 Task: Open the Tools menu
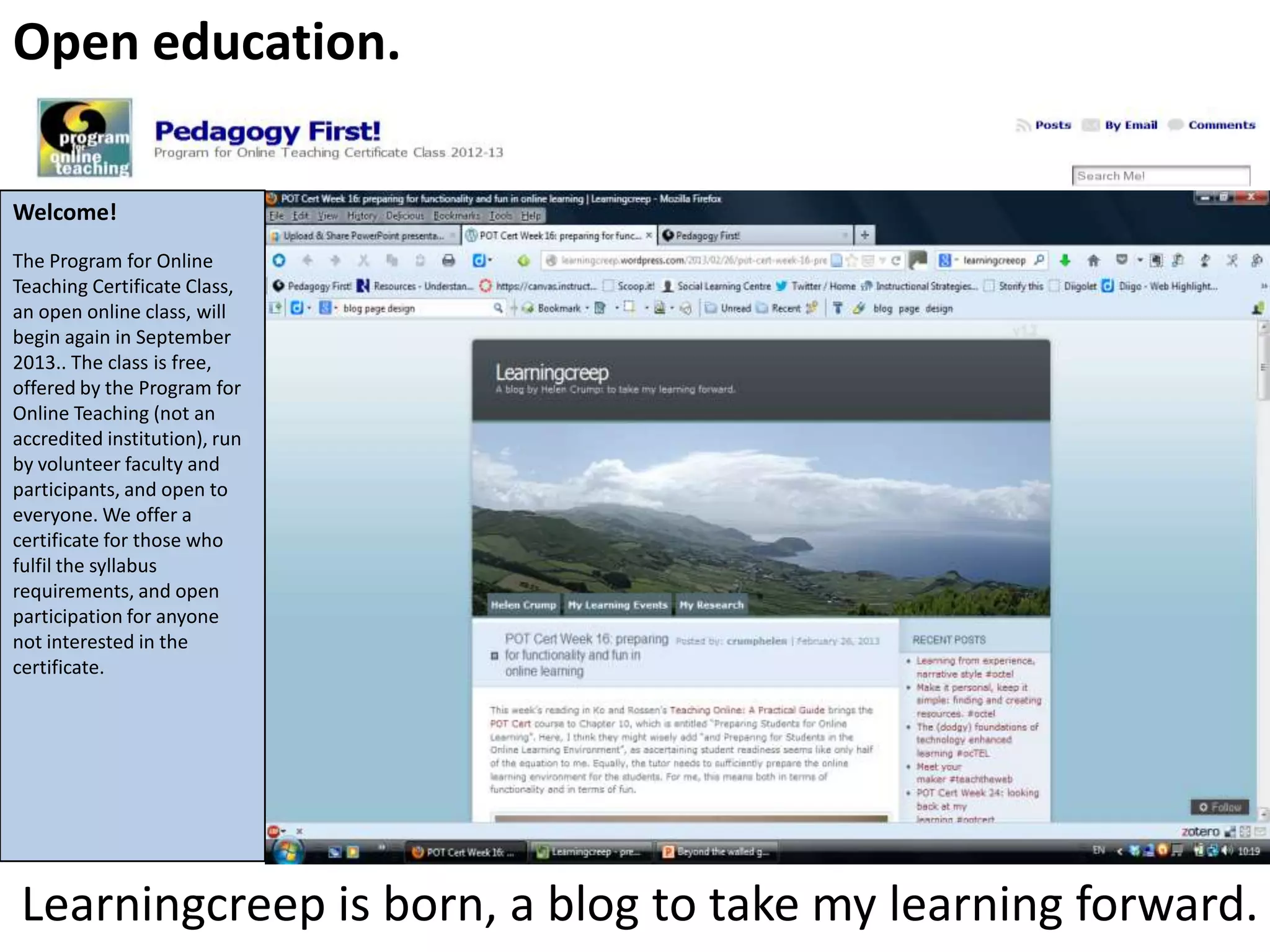[x=500, y=216]
